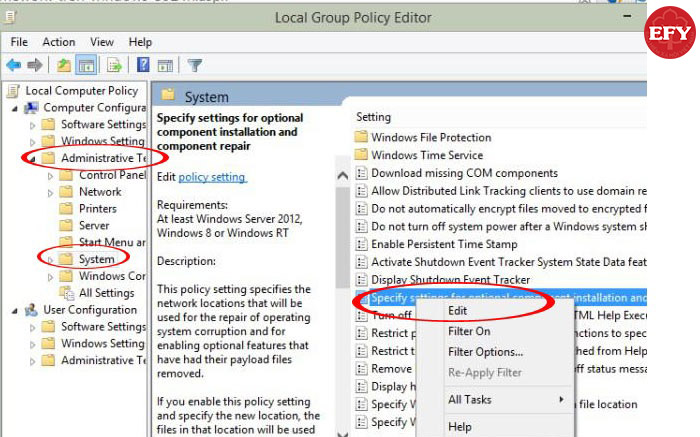
Task: Open the Action menu
Action: coord(58,42)
